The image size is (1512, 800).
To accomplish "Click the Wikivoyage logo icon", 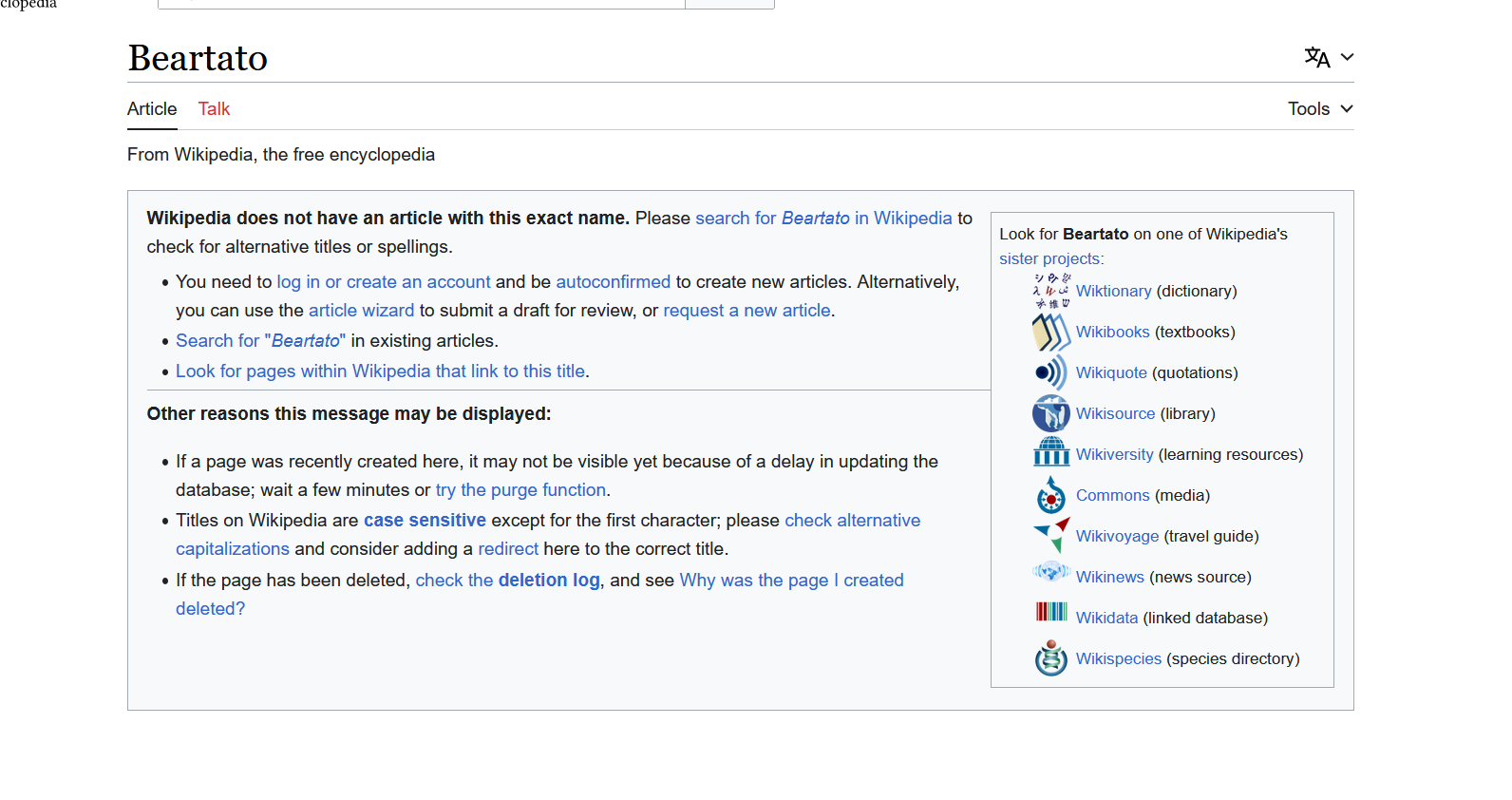I will pos(1051,536).
